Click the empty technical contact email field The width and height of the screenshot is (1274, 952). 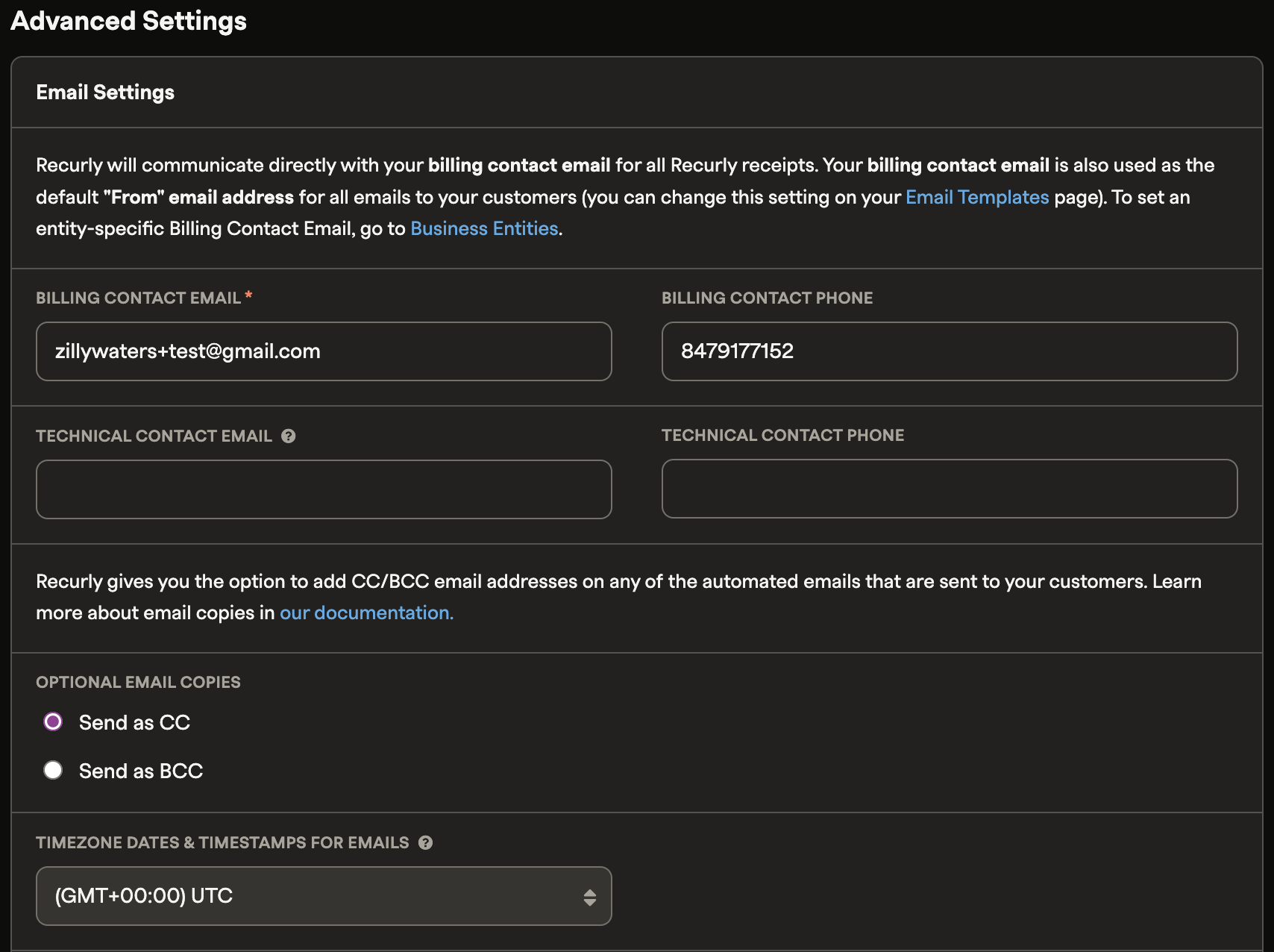click(x=324, y=489)
